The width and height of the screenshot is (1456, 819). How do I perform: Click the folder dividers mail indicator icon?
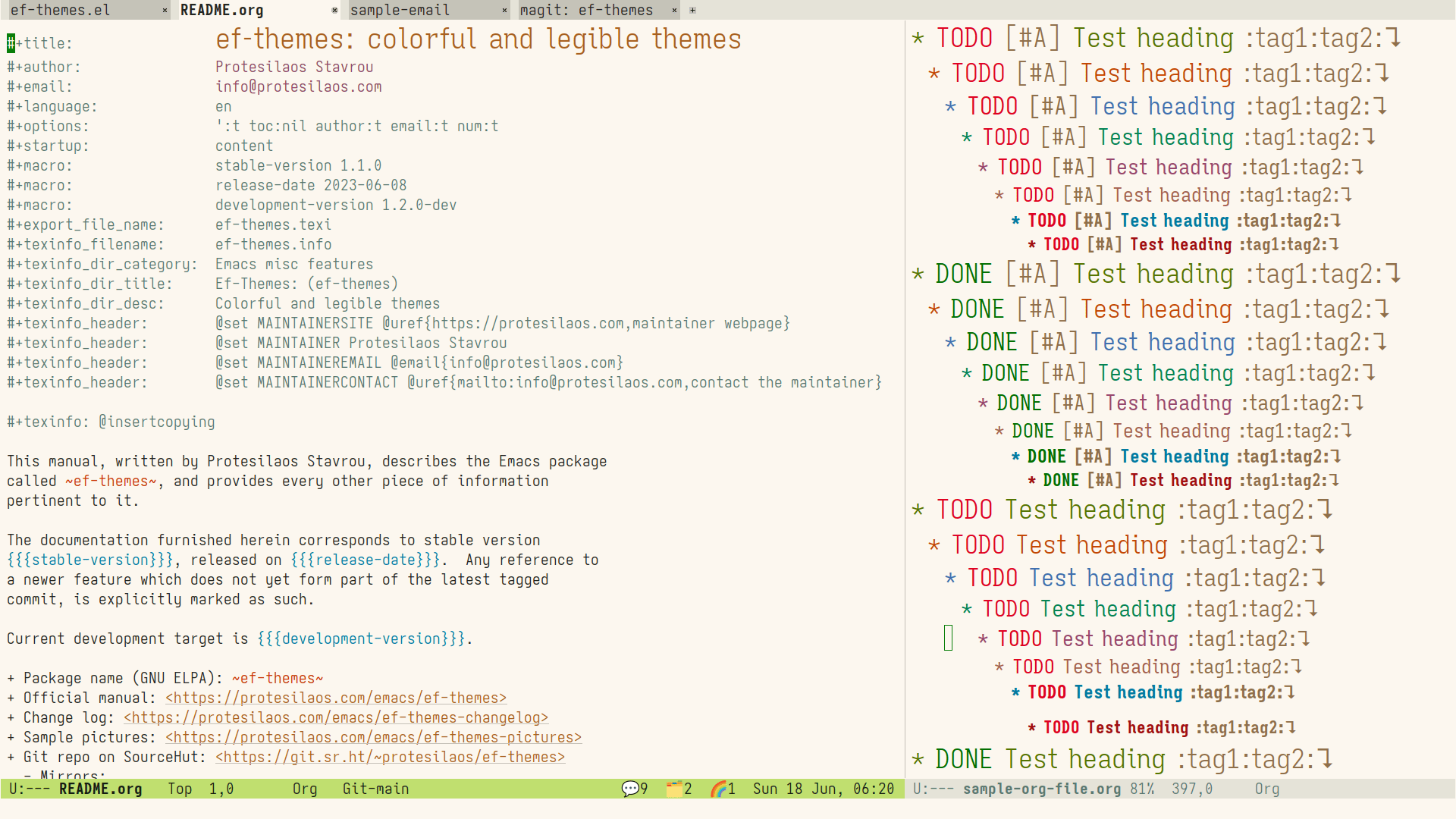[674, 789]
